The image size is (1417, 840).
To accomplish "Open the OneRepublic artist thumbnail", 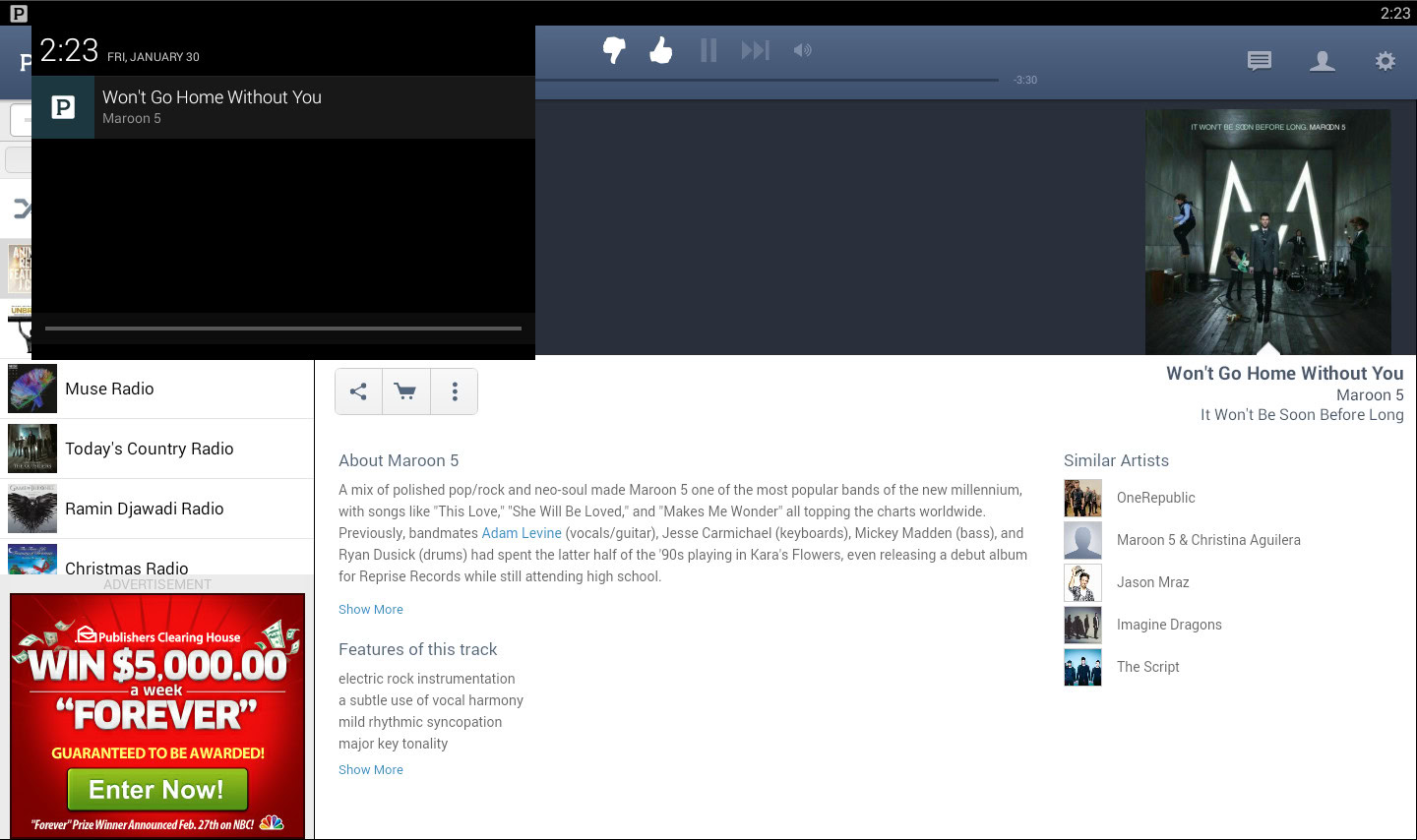I will click(1082, 498).
